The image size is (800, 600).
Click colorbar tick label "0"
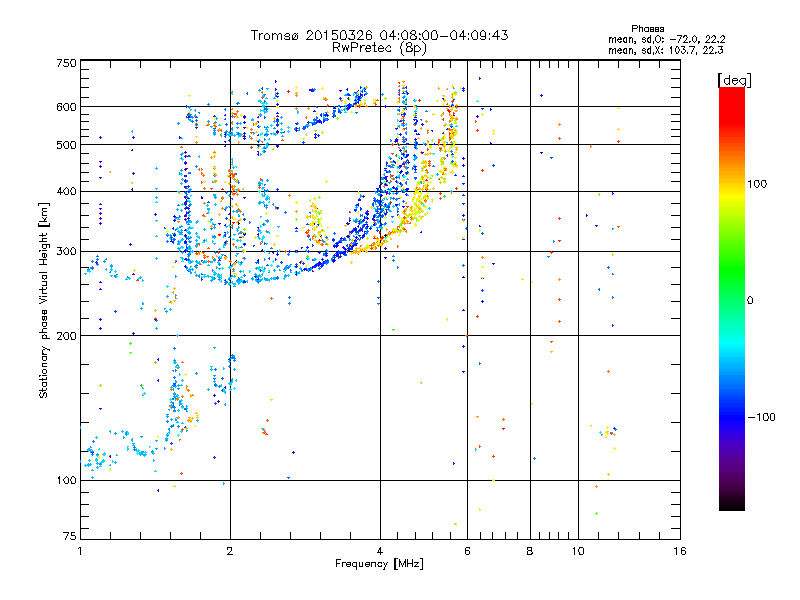(x=750, y=301)
